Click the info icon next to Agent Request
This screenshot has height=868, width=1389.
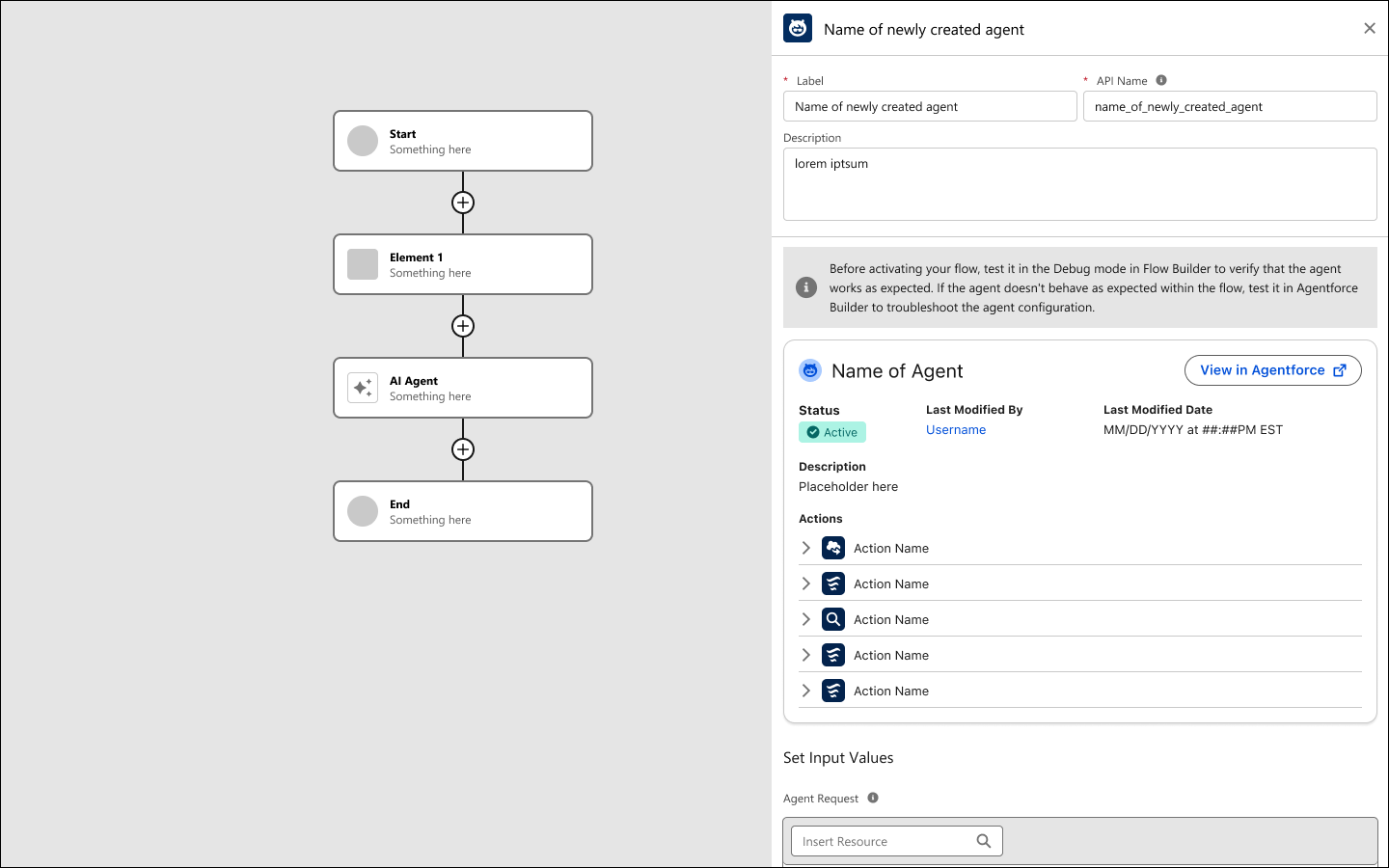(873, 798)
